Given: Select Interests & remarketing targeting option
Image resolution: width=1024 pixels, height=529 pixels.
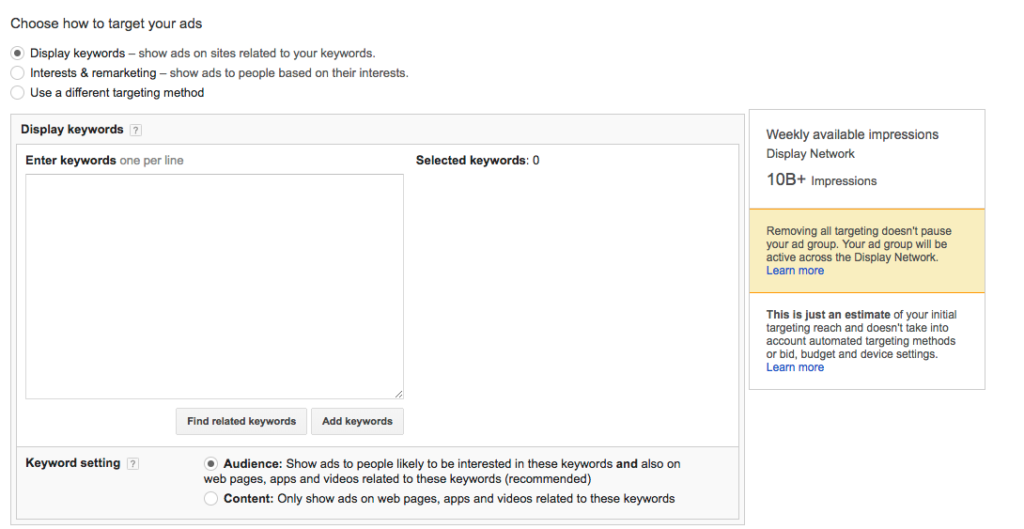Looking at the screenshot, I should [18, 72].
